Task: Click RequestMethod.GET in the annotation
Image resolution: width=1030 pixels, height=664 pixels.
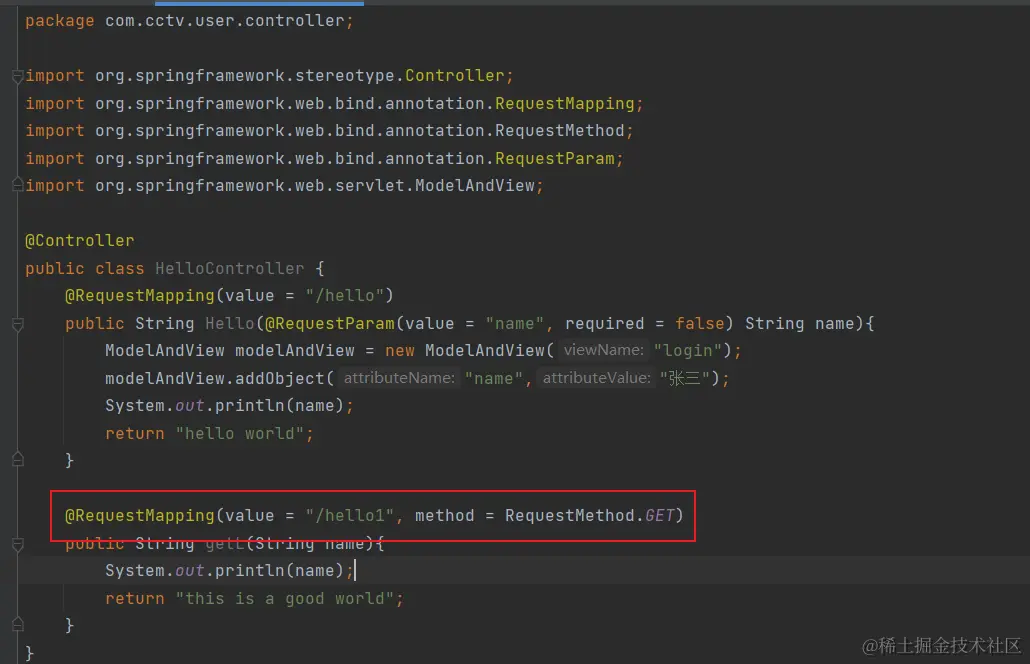Action: pos(589,516)
